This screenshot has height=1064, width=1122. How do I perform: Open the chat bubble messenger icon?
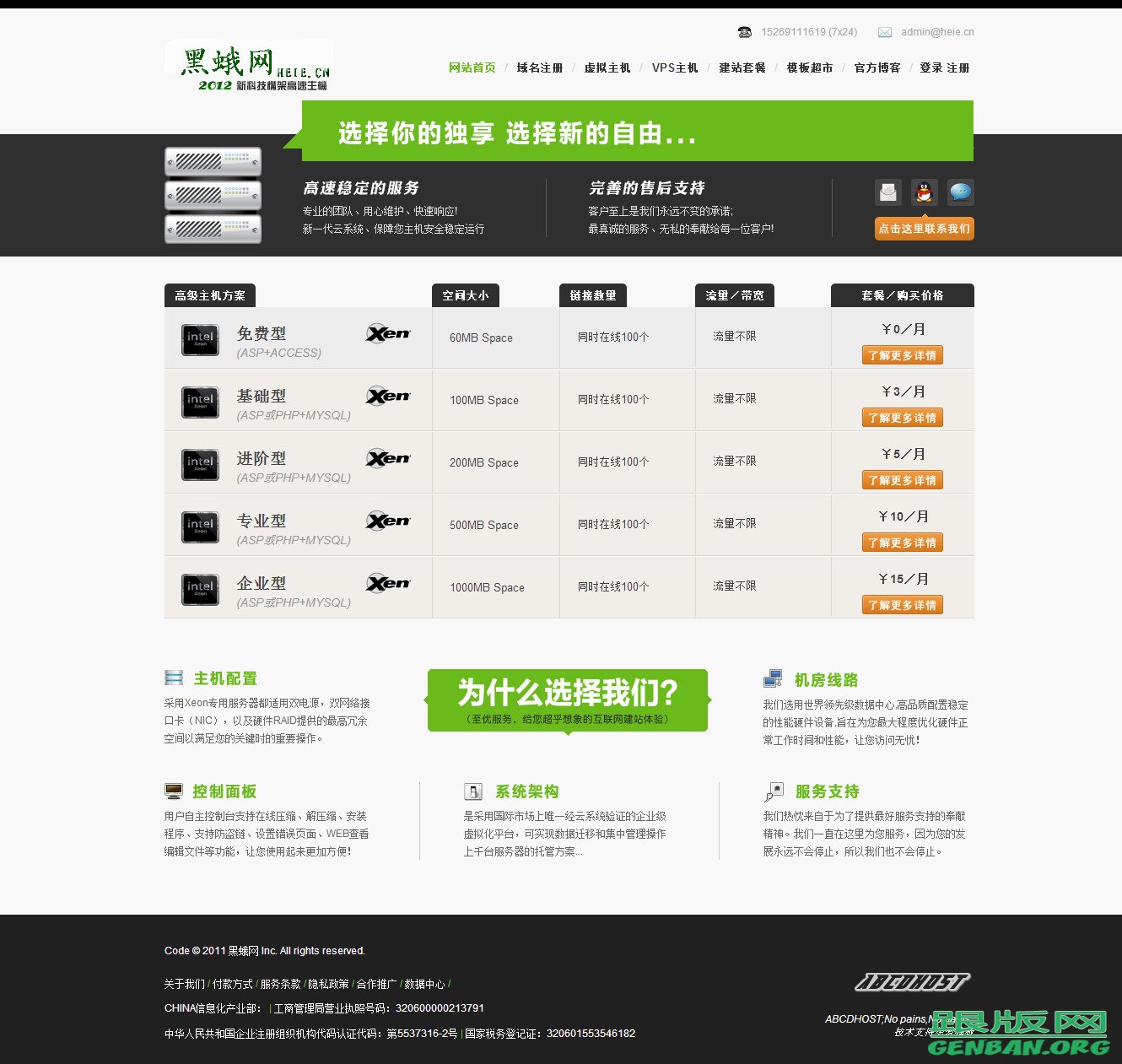tap(961, 192)
